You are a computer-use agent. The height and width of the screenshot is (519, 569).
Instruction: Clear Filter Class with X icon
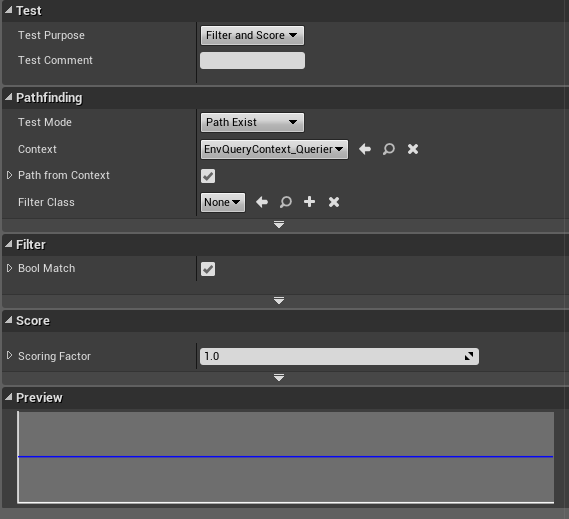[334, 202]
